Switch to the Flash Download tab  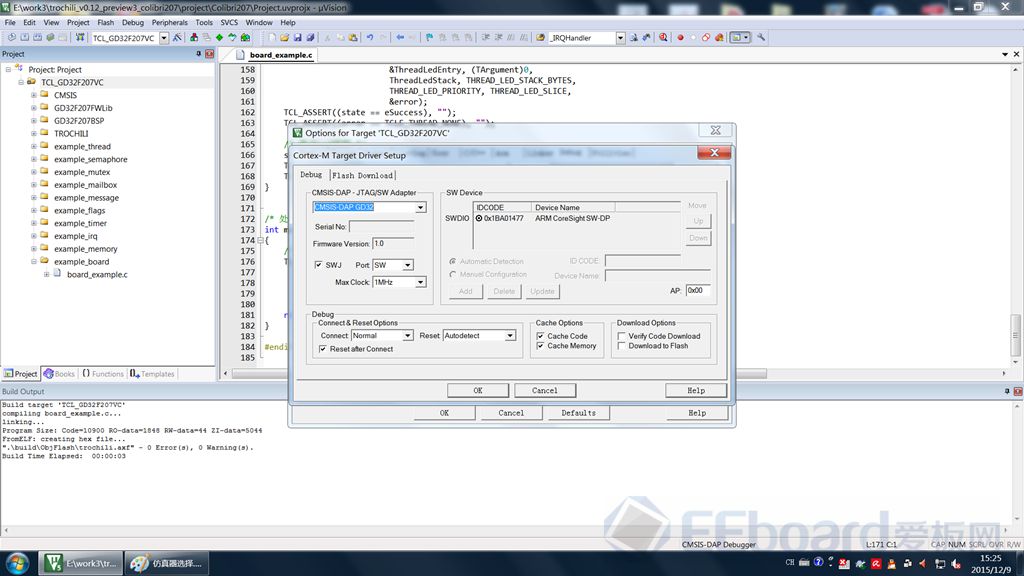(362, 175)
